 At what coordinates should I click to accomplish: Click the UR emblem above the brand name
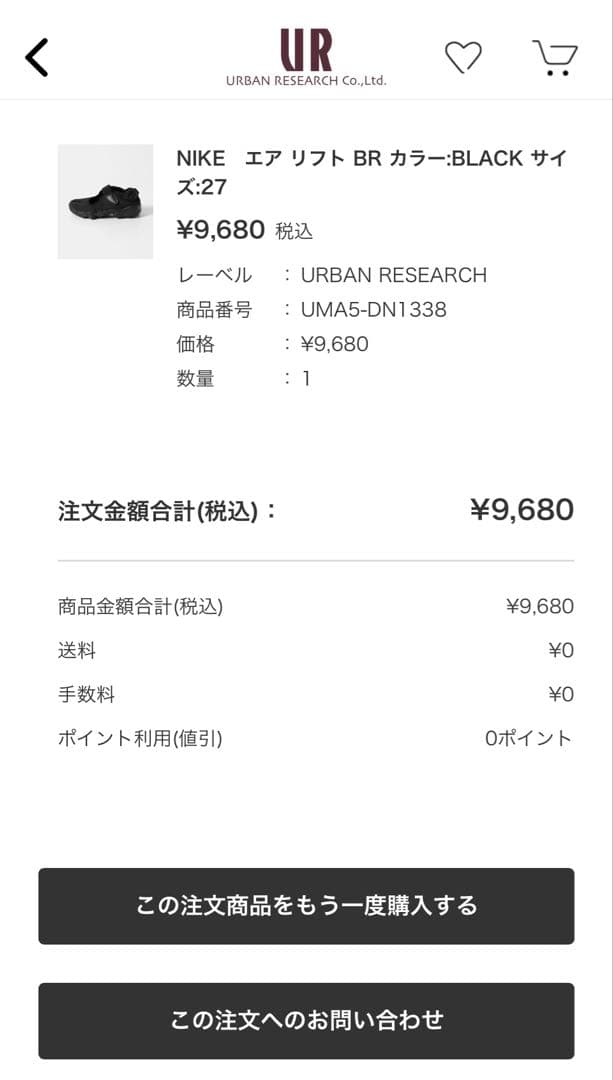[x=305, y=48]
